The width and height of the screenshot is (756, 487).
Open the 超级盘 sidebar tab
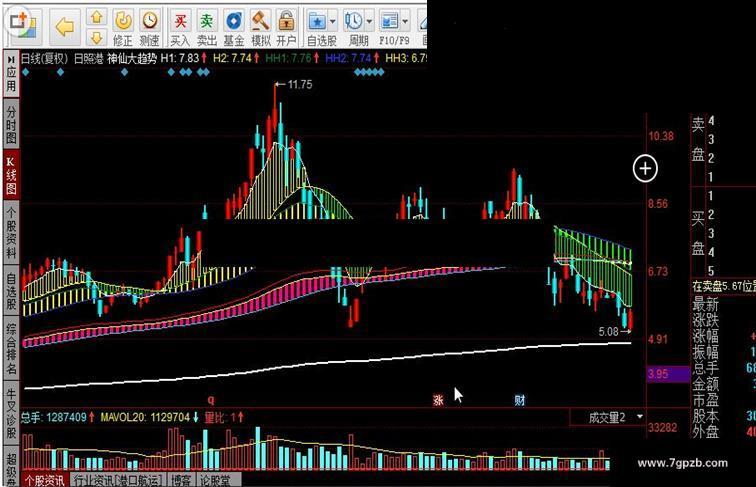tap(11, 466)
